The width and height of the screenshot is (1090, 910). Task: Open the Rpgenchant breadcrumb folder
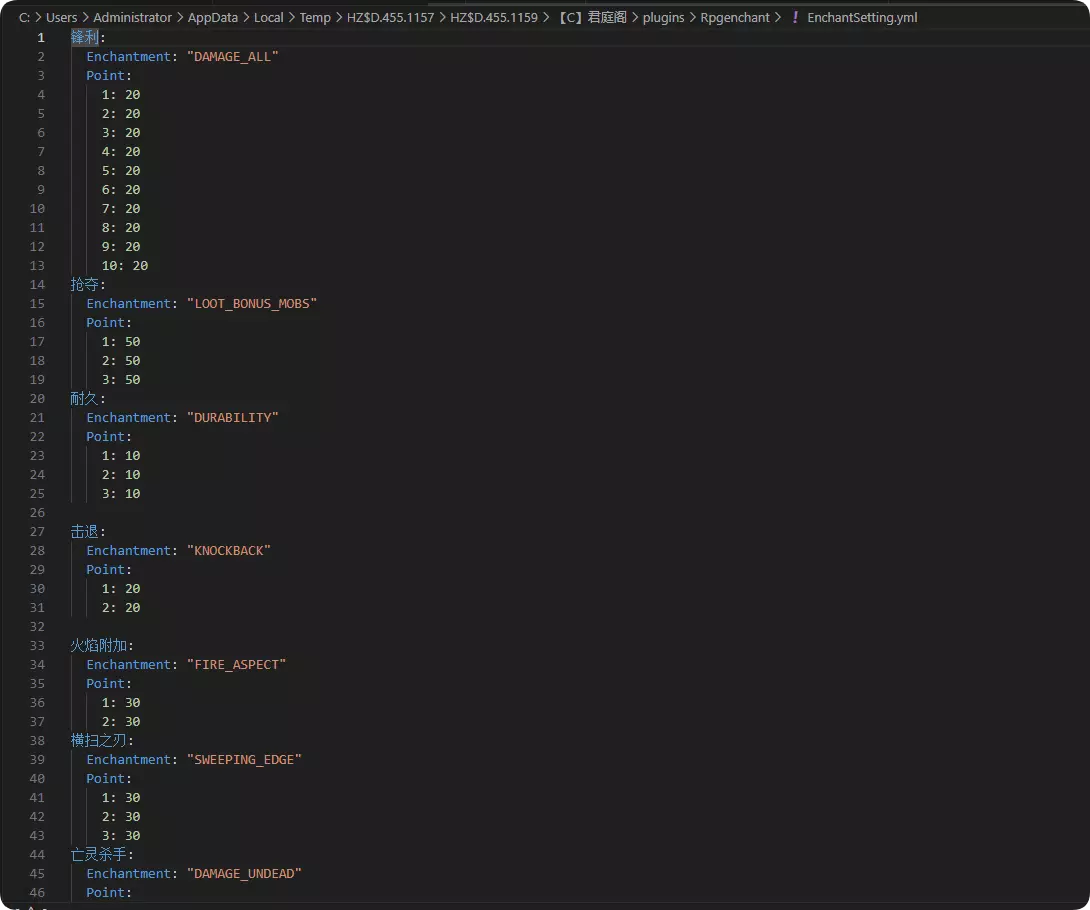pyautogui.click(x=735, y=17)
